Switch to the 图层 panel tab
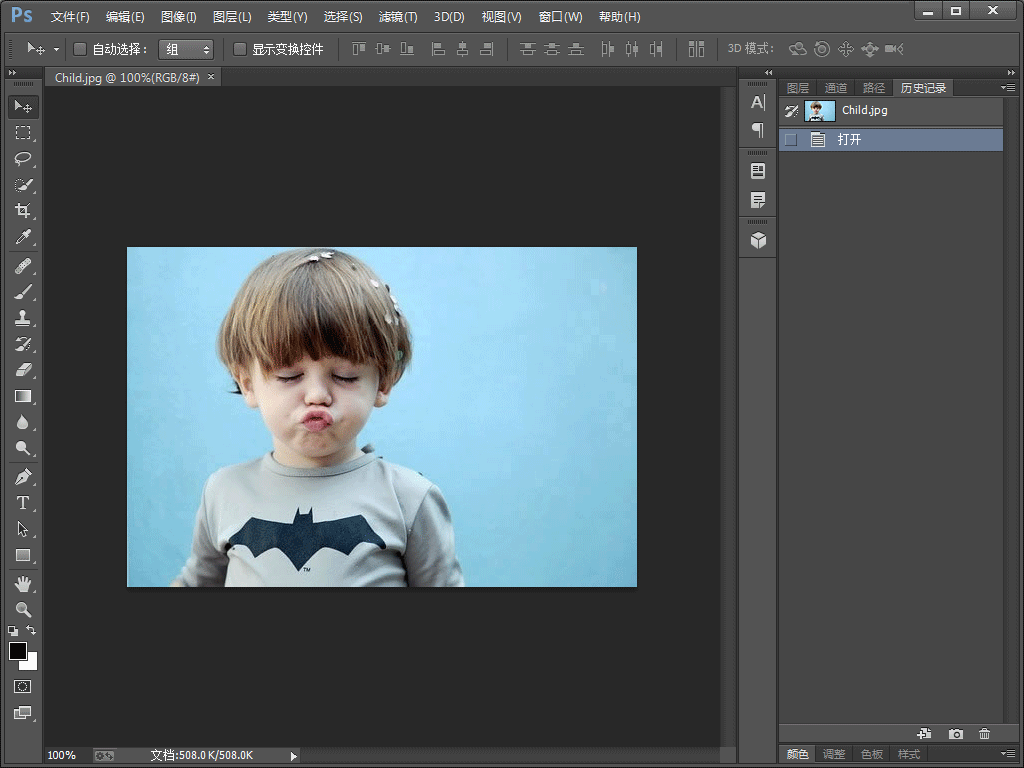This screenshot has height=768, width=1024. 798,88
